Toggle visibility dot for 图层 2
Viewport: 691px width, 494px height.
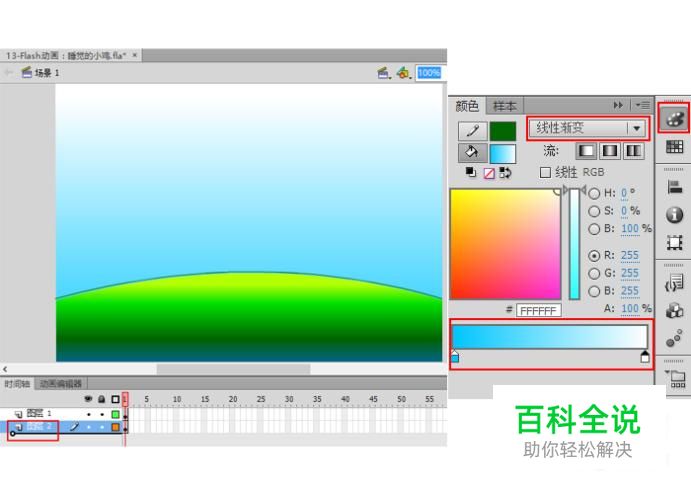pyautogui.click(x=89, y=427)
